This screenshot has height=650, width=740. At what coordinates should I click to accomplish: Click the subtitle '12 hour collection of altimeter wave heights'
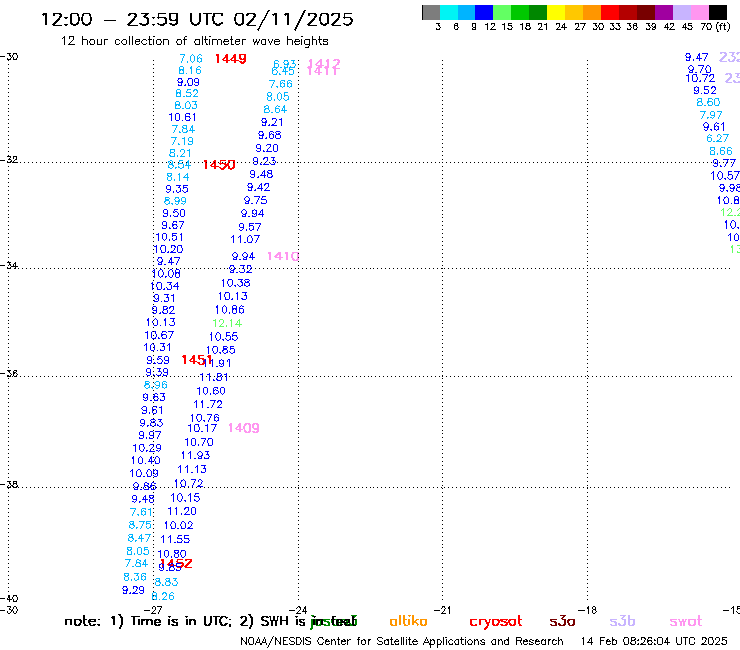[194, 41]
